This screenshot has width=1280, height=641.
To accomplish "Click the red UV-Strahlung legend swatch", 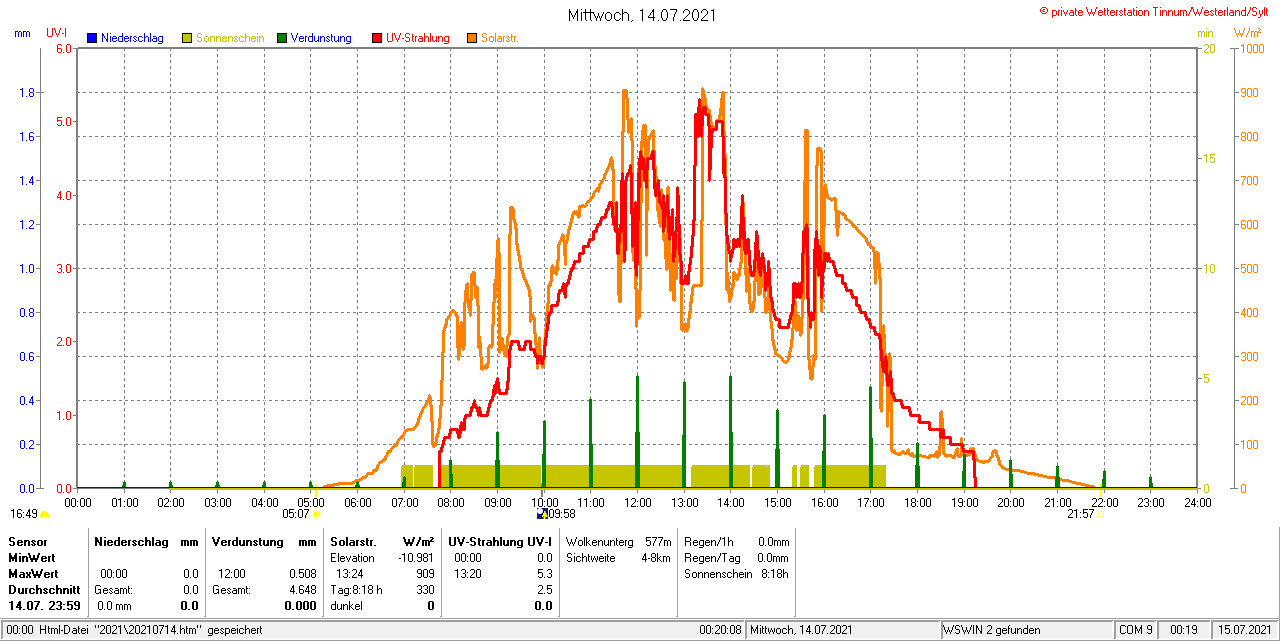I will (377, 38).
